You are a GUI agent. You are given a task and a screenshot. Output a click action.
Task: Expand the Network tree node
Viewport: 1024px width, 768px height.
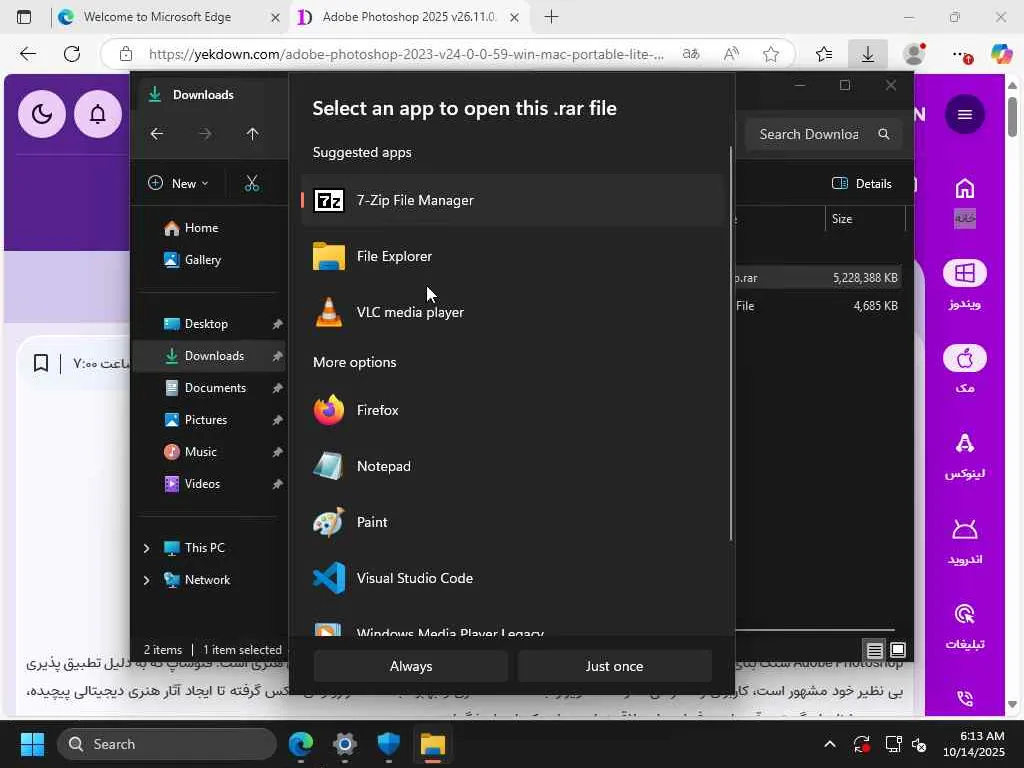146,580
